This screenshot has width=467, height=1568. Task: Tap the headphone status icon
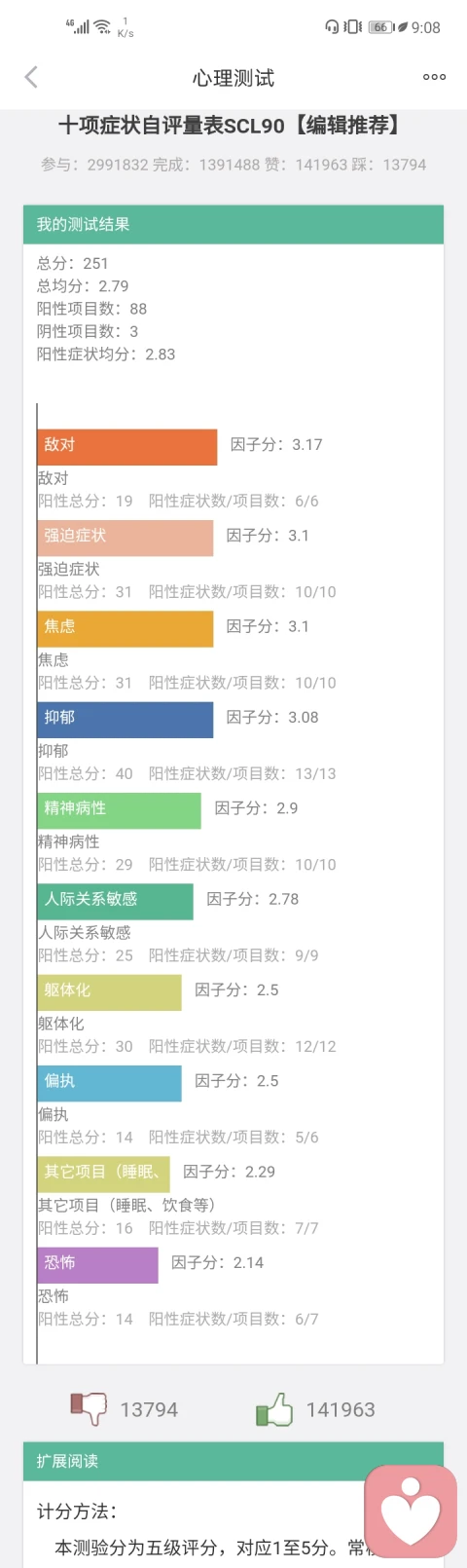pos(332,27)
